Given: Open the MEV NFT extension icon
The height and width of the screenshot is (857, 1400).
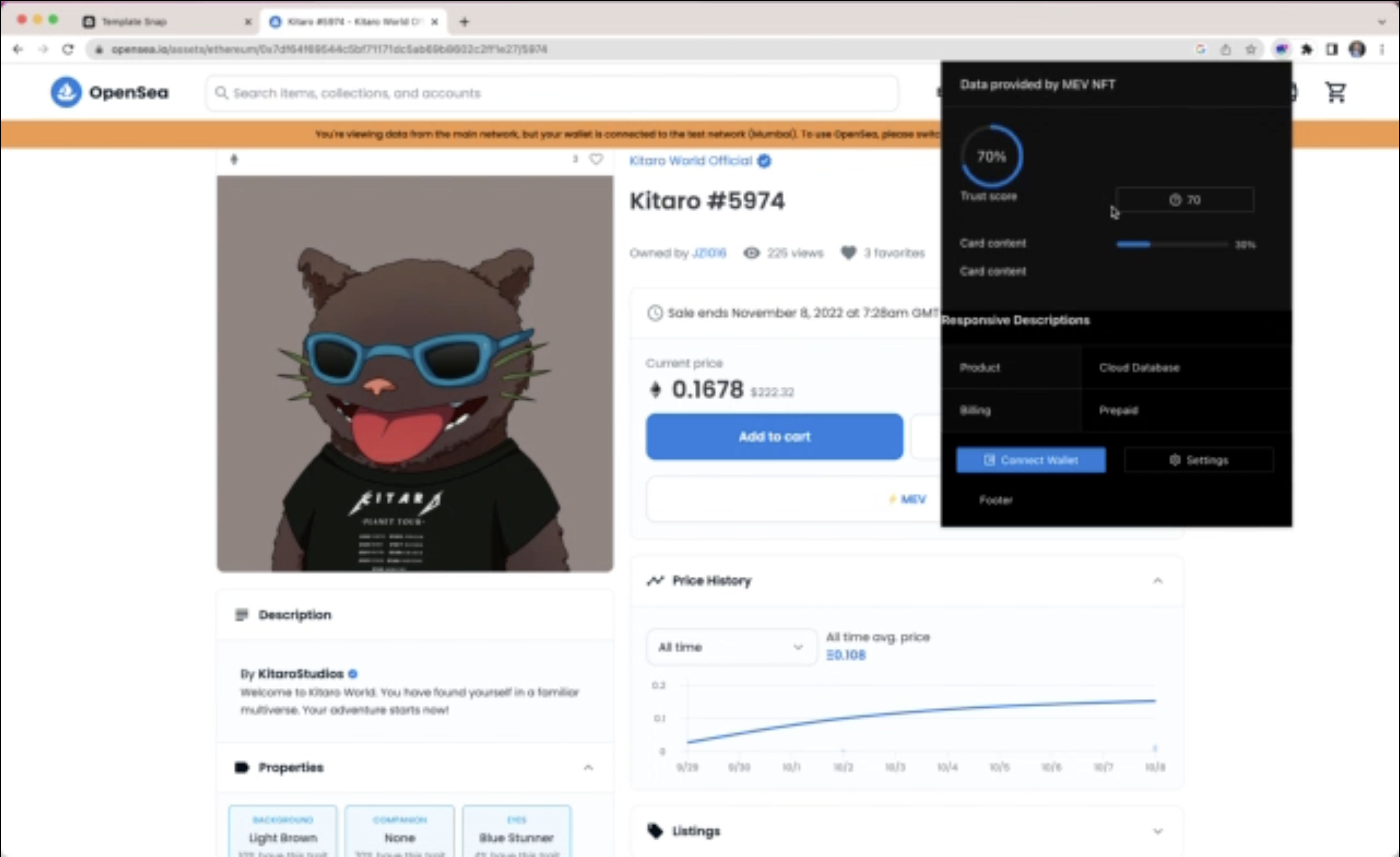Looking at the screenshot, I should [x=1281, y=50].
